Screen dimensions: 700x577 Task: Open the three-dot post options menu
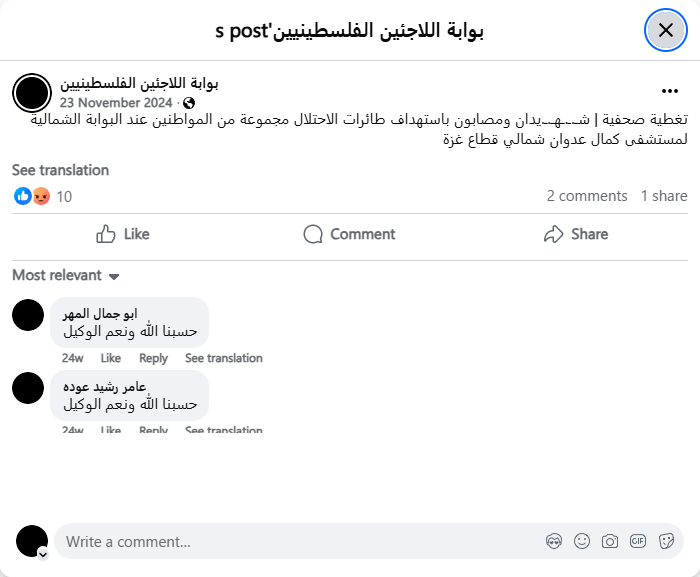pyautogui.click(x=670, y=91)
